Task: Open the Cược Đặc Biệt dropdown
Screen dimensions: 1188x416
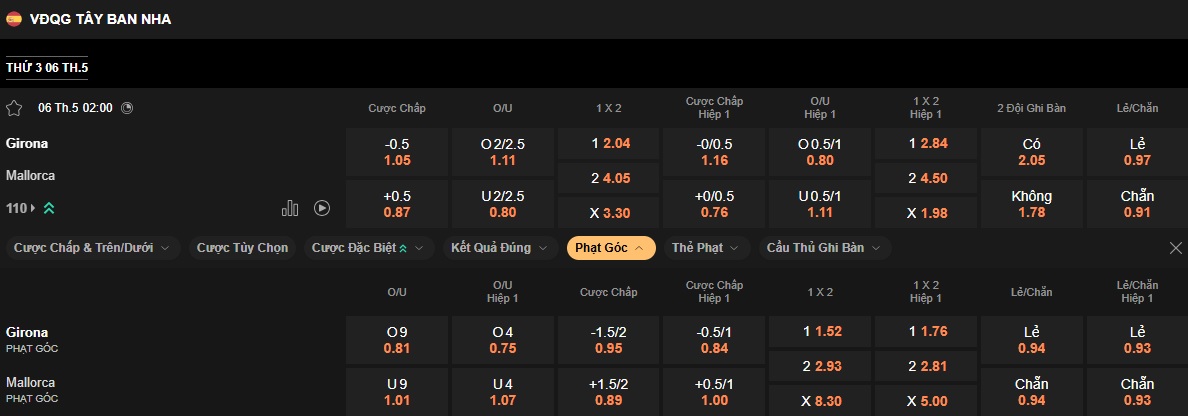Action: click(367, 248)
